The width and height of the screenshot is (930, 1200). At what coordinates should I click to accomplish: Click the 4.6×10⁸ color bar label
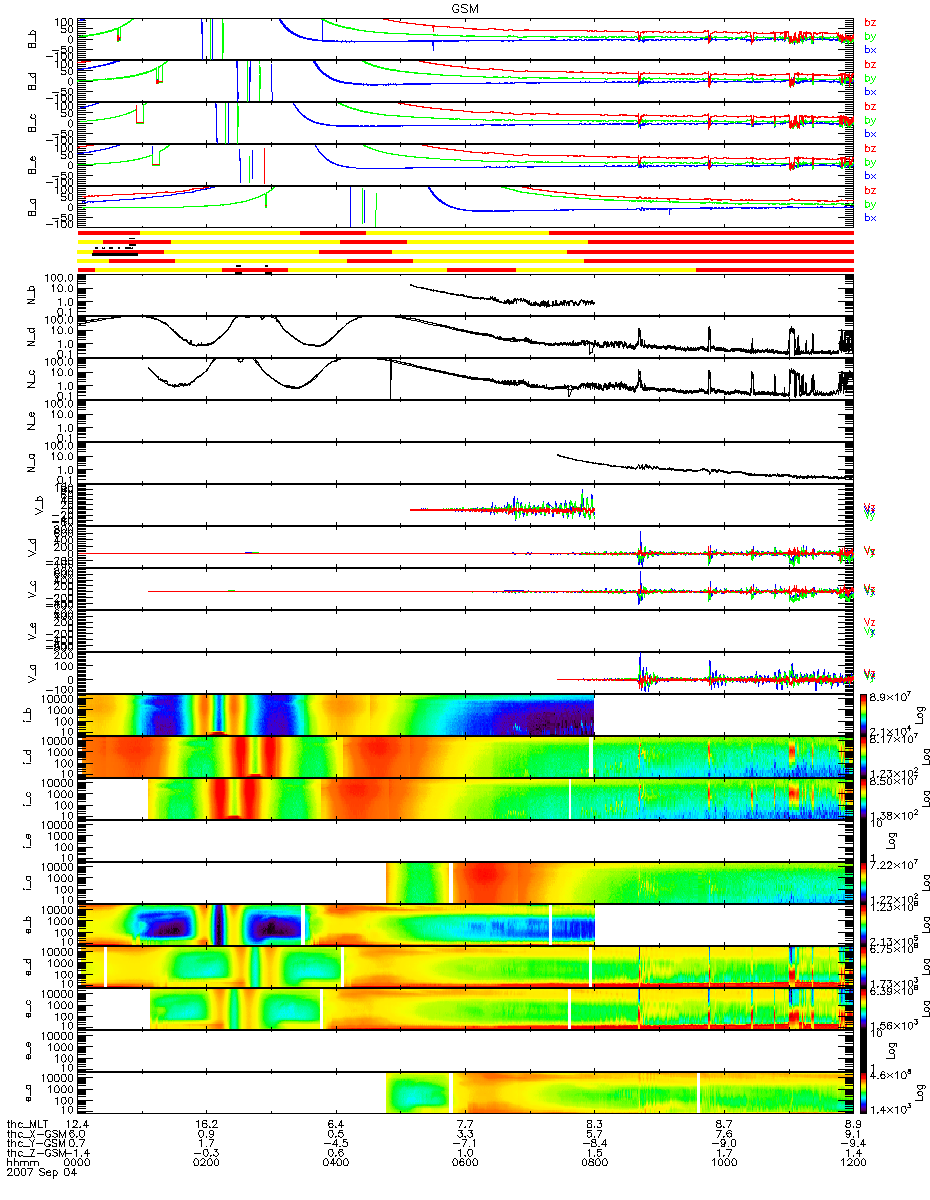pyautogui.click(x=890, y=1072)
